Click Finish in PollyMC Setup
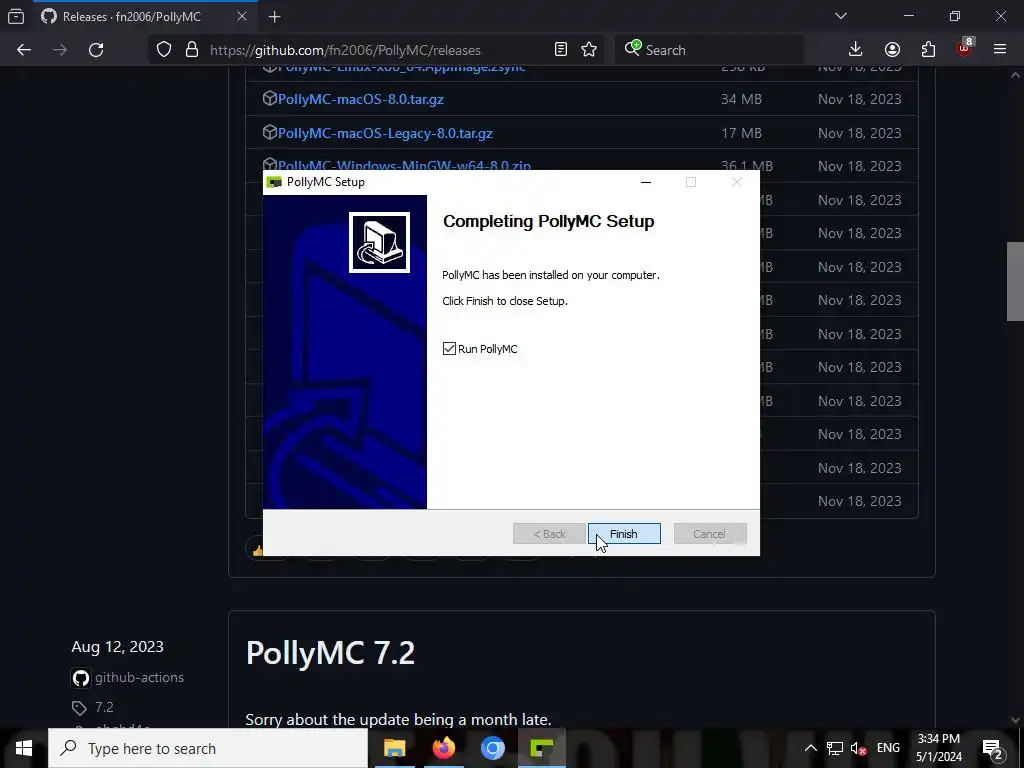This screenshot has width=1024, height=768. point(624,534)
